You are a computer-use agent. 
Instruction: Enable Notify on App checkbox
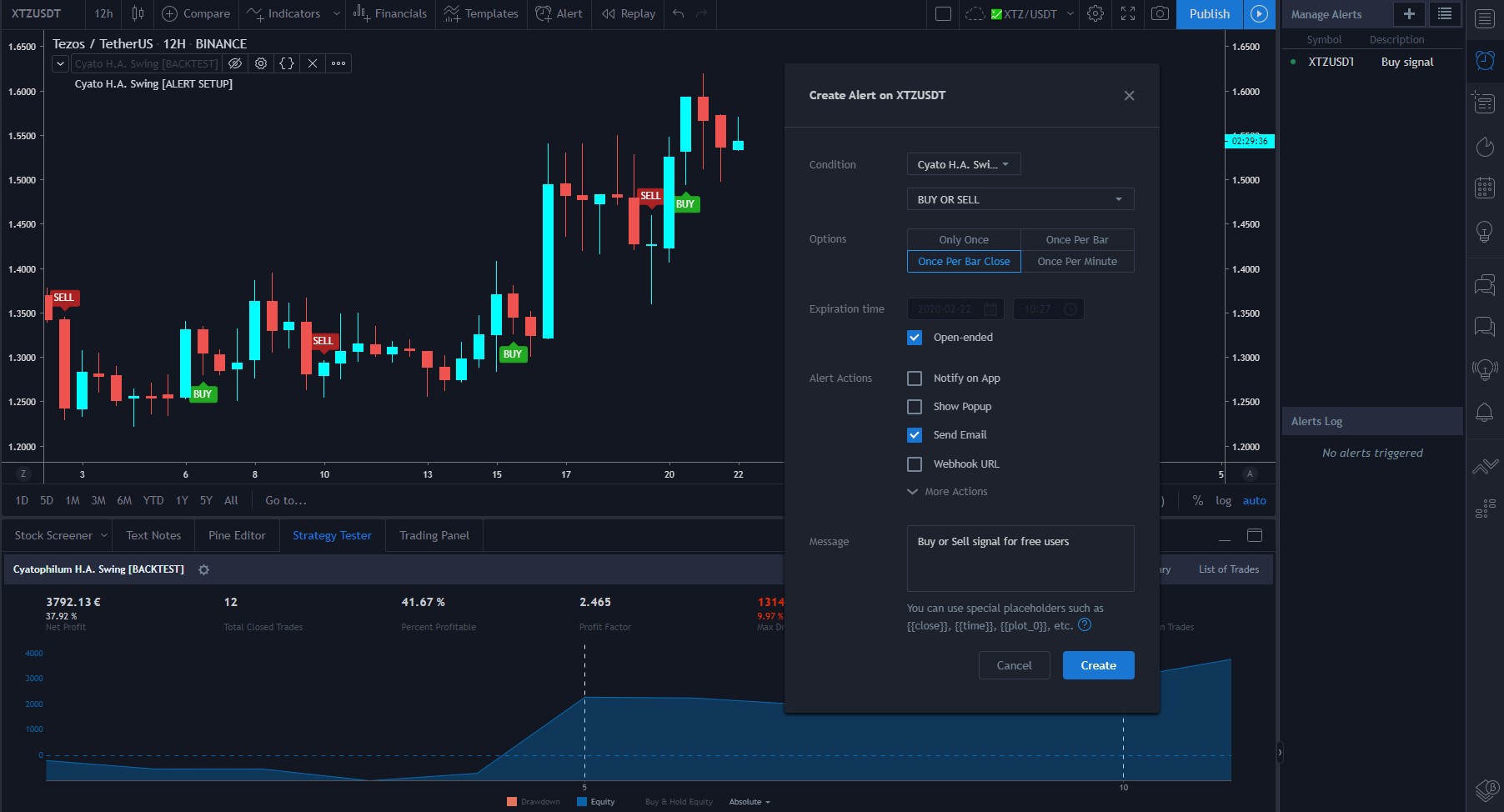(x=915, y=378)
